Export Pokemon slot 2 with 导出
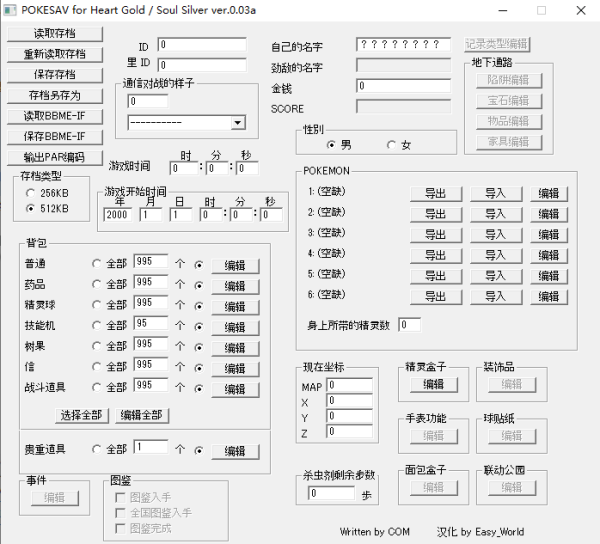 [436, 214]
